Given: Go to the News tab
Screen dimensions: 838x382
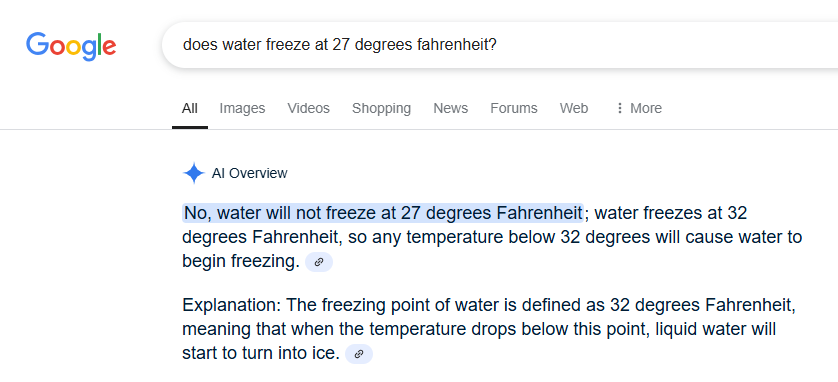Looking at the screenshot, I should 451,108.
